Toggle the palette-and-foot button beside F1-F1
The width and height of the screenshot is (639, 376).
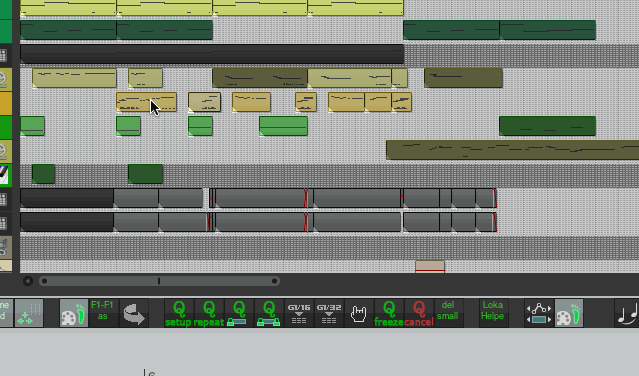[74, 313]
